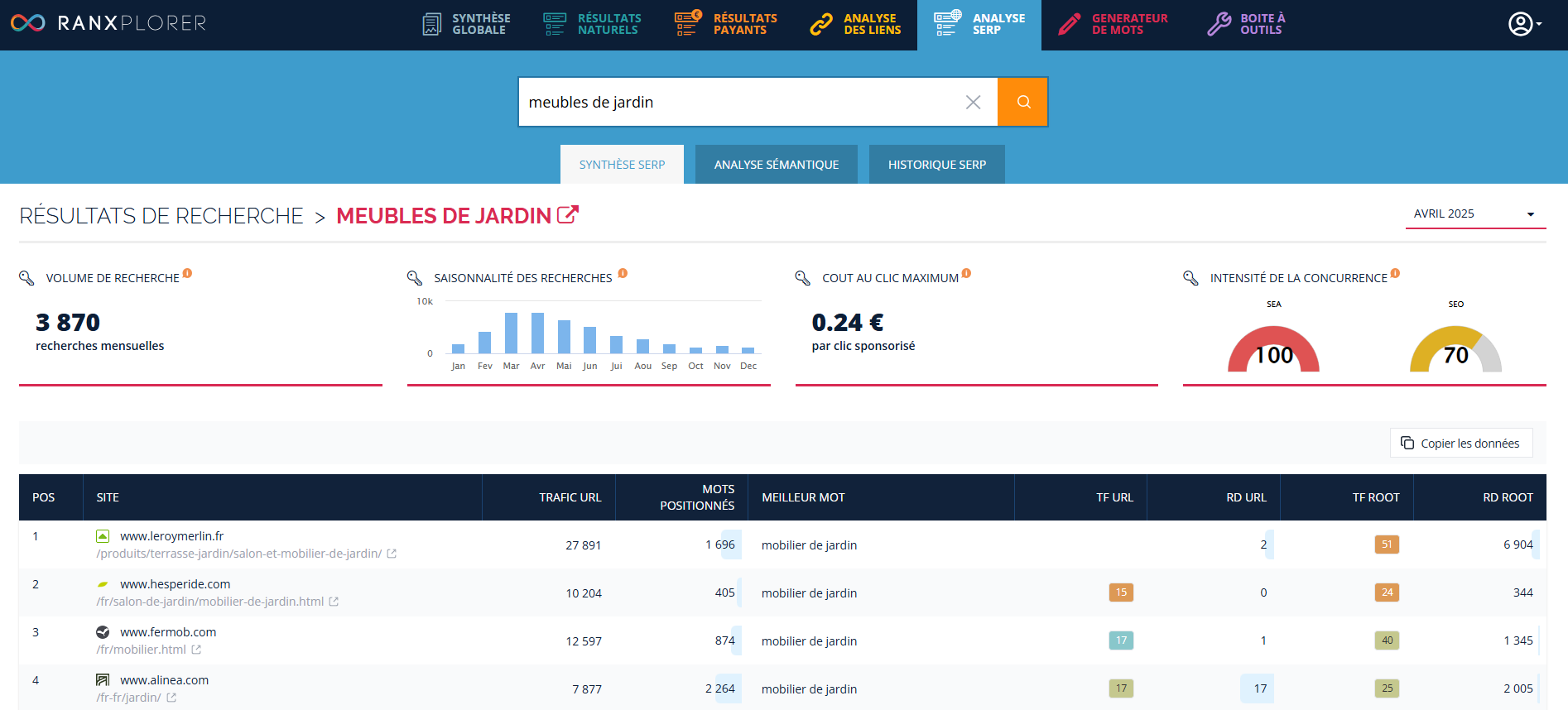
Task: Click the Fermob favicon
Action: (x=103, y=632)
